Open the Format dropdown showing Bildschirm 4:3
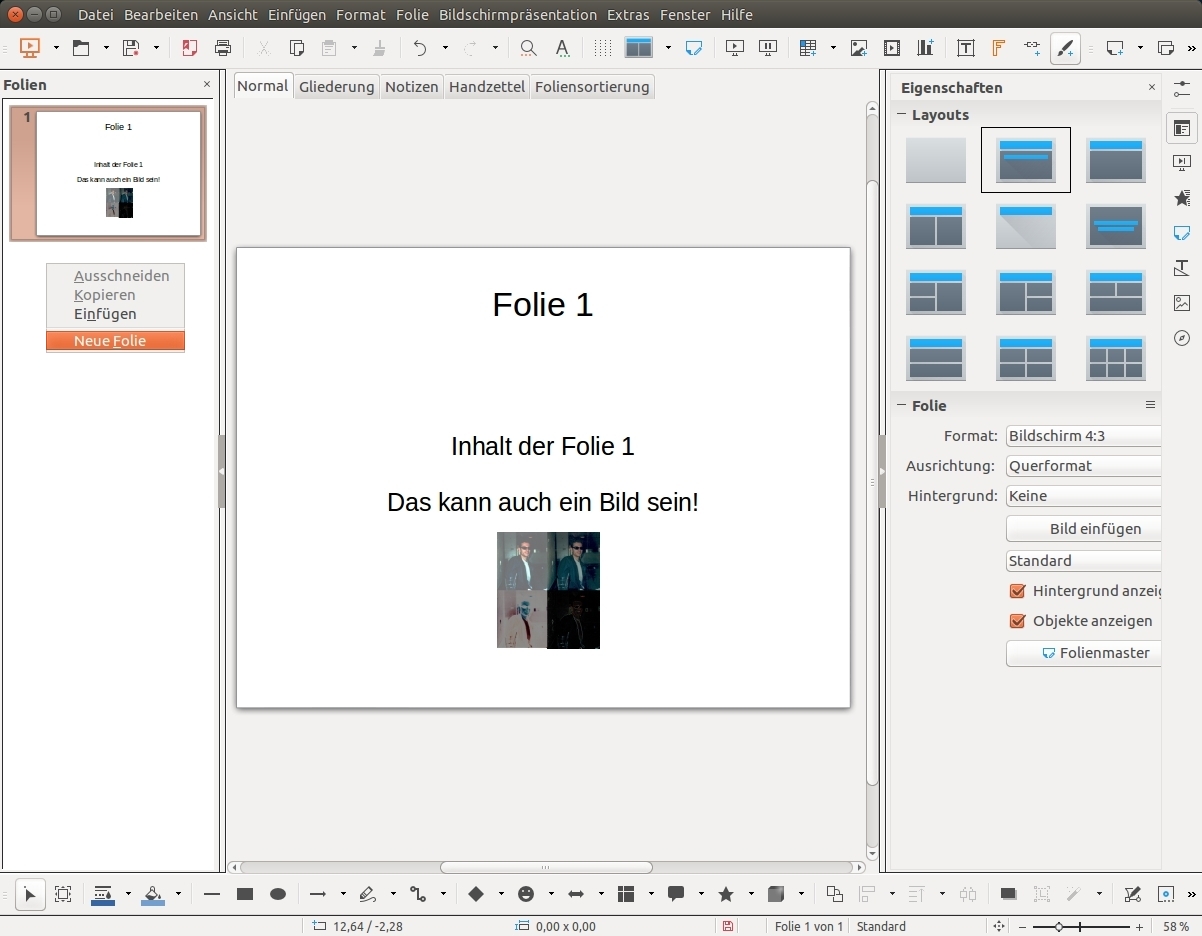This screenshot has height=936, width=1202. tap(1083, 436)
